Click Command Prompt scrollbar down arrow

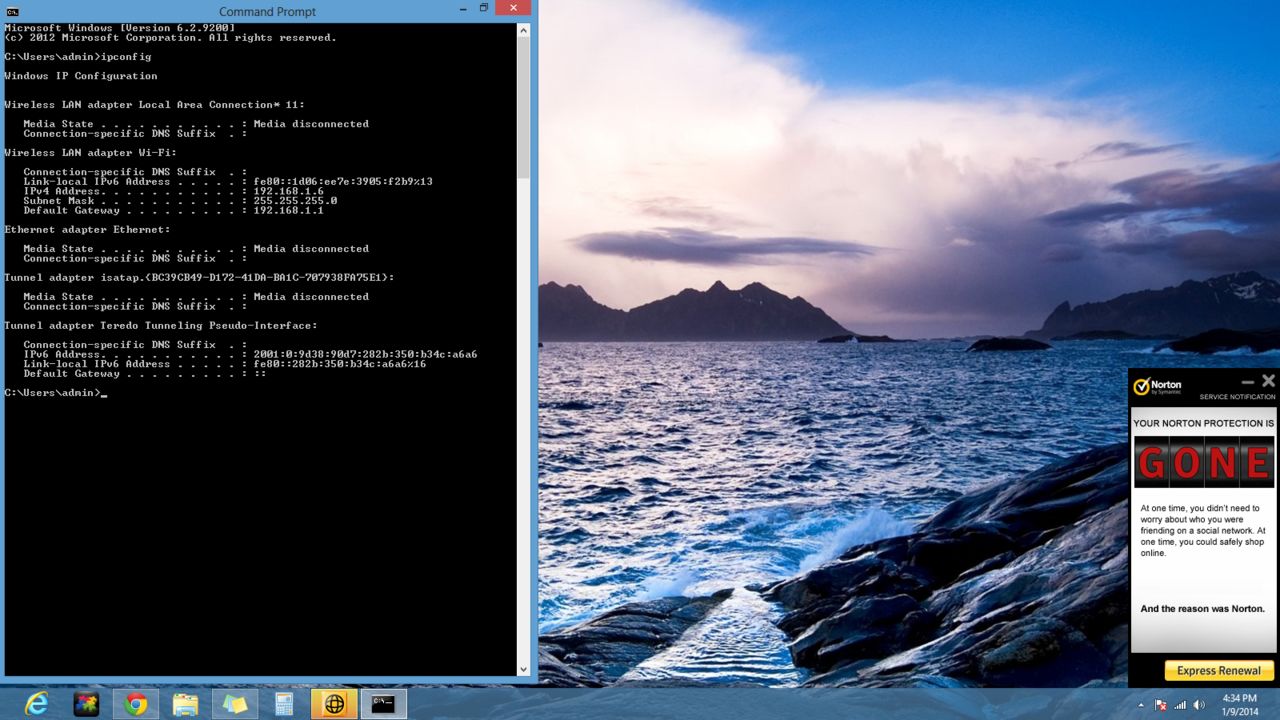coord(523,669)
